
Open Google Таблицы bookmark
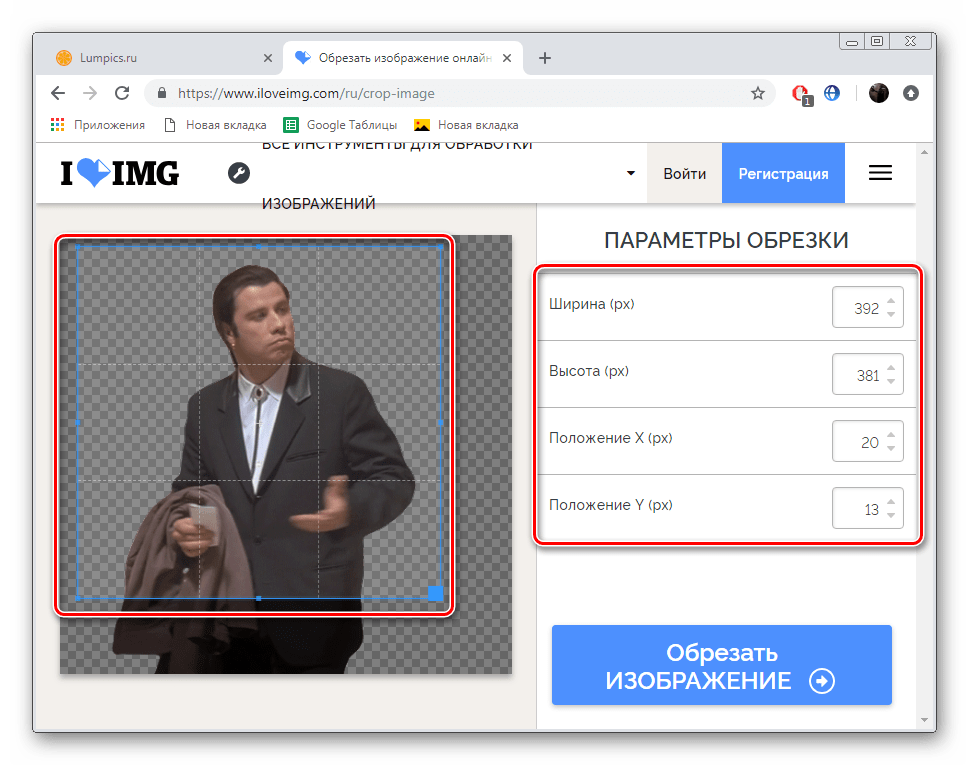click(341, 125)
